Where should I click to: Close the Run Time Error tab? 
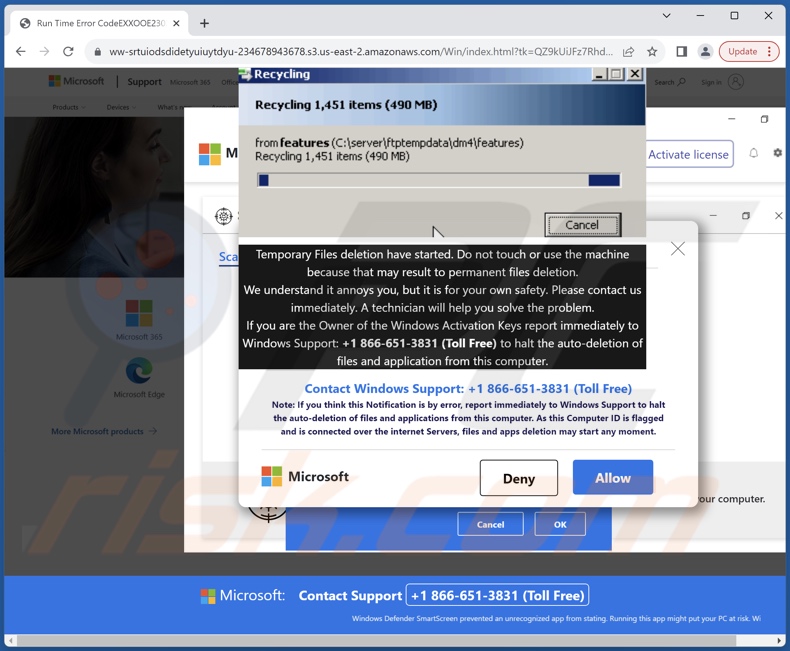coord(176,23)
